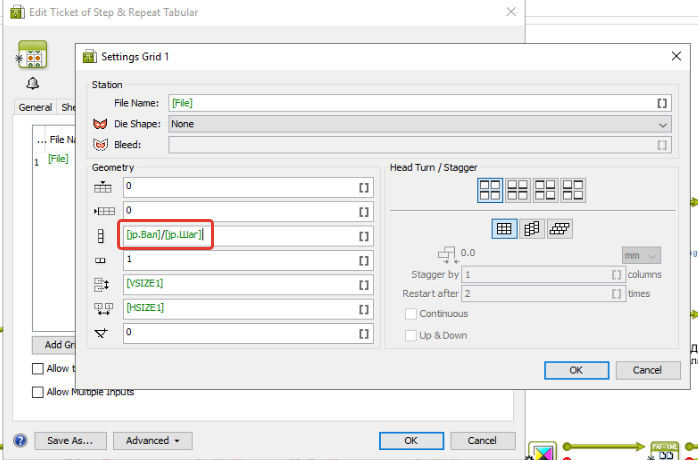Click the rotation angle icon
Viewport: 698px width, 460px height.
click(101, 333)
